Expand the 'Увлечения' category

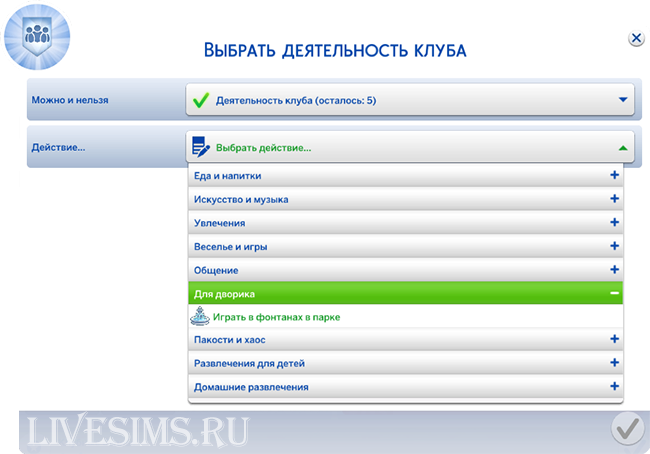pyautogui.click(x=405, y=223)
